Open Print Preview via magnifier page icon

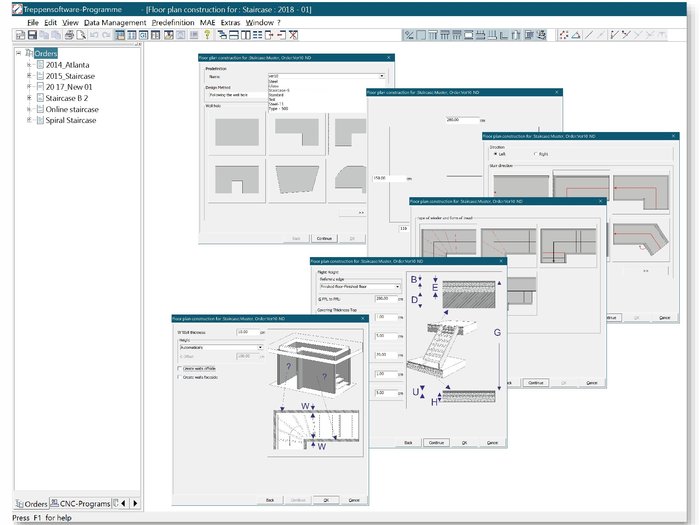pyautogui.click(x=81, y=35)
